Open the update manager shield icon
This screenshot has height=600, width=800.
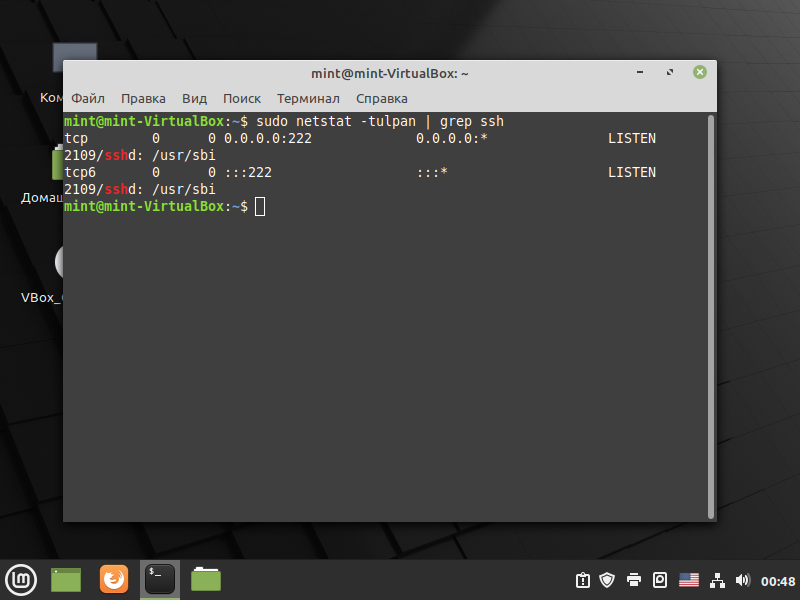point(607,580)
